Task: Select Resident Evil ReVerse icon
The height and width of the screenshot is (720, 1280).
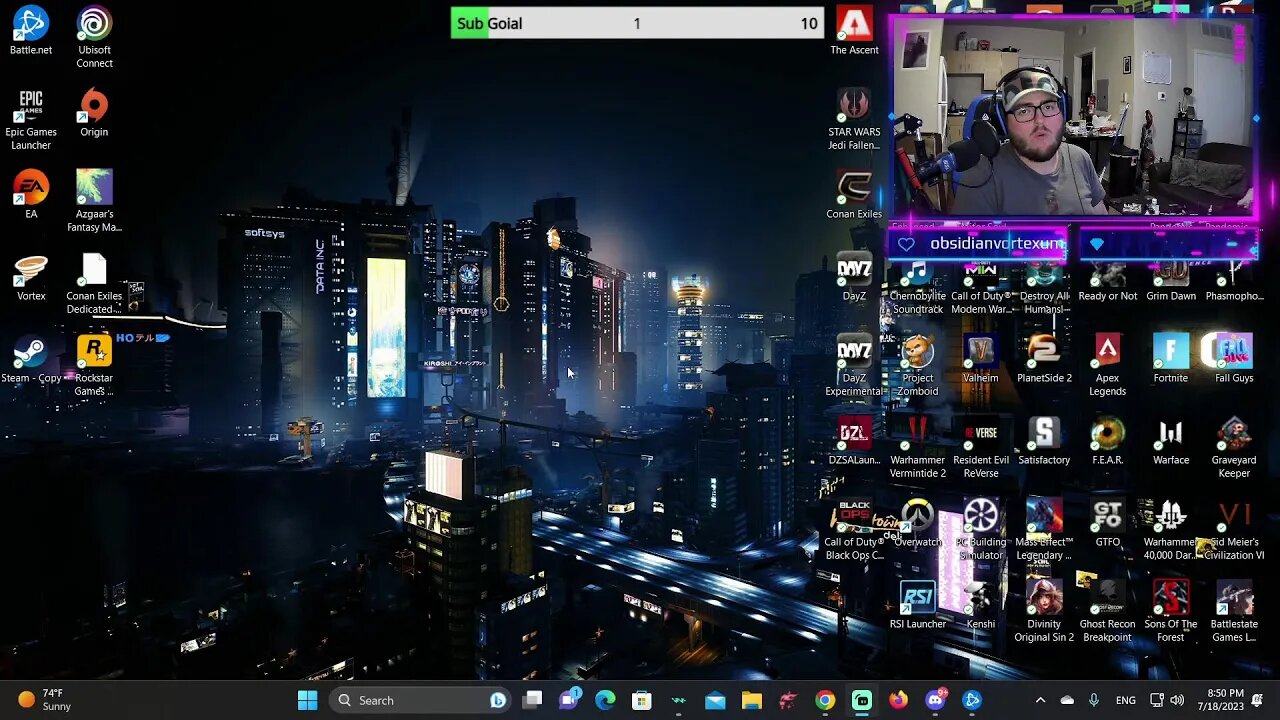Action: click(x=980, y=448)
